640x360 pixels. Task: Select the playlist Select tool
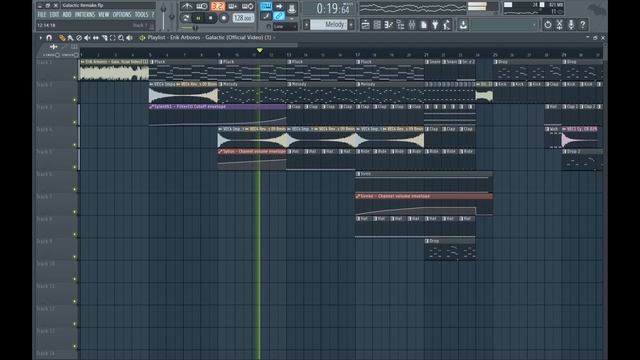113,38
